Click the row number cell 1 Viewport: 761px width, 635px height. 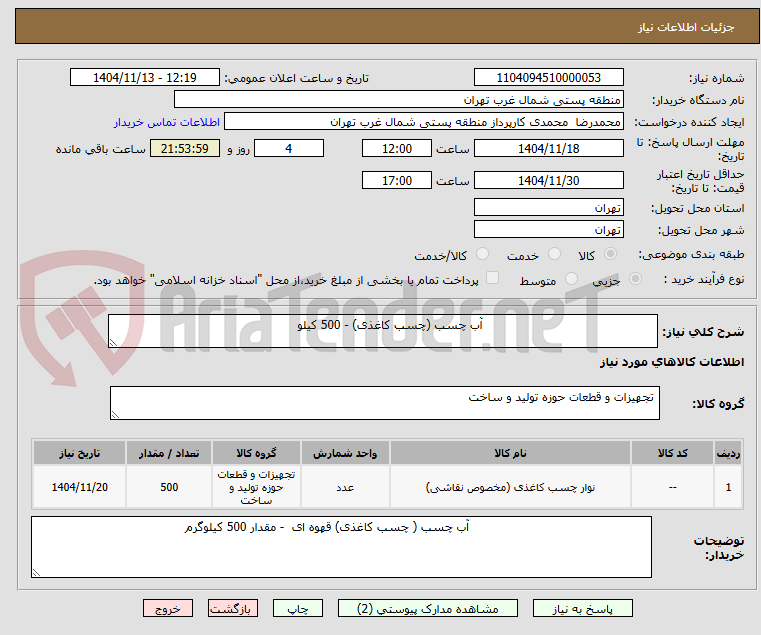coord(728,487)
